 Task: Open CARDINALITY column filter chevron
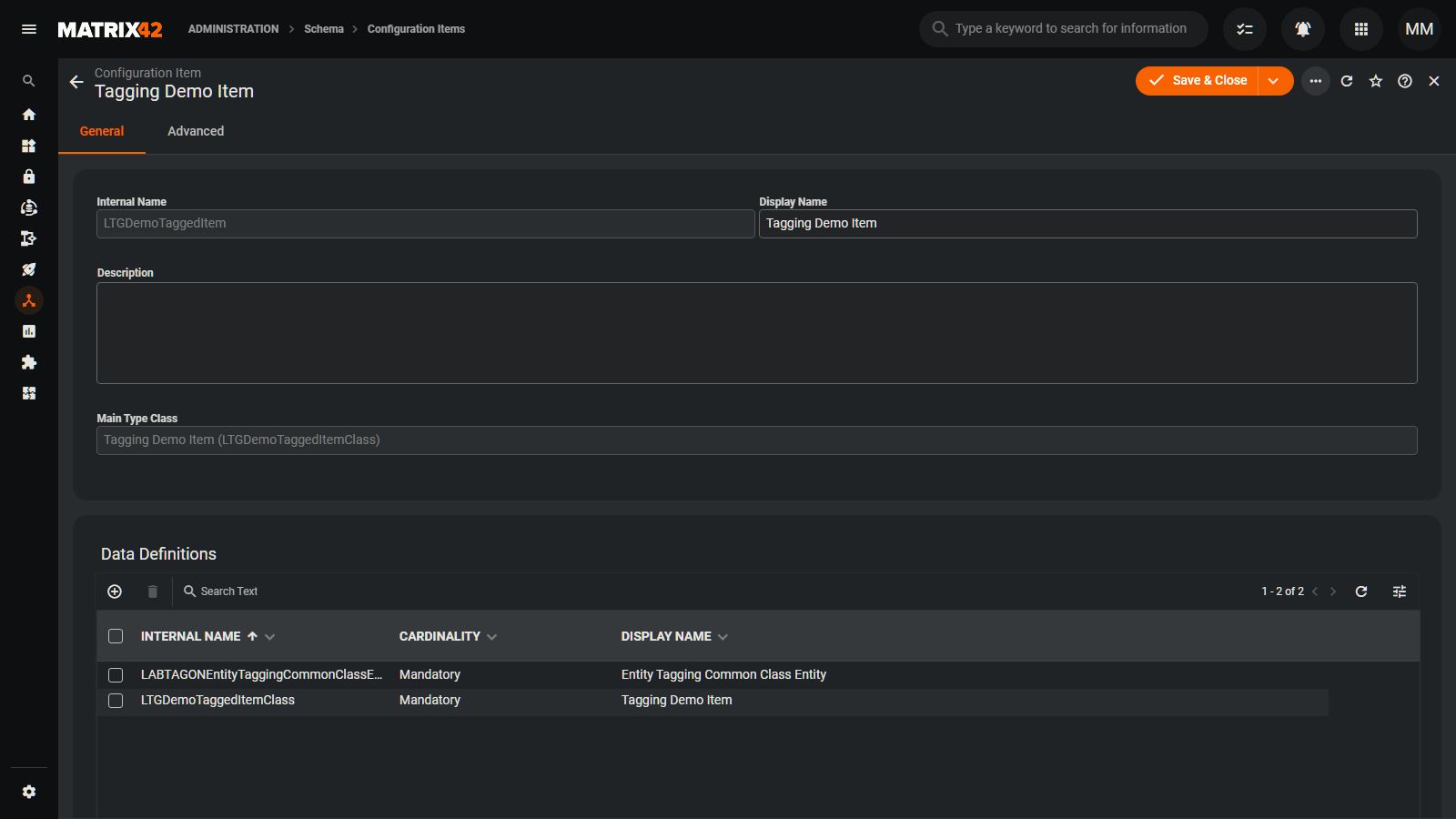click(x=492, y=637)
